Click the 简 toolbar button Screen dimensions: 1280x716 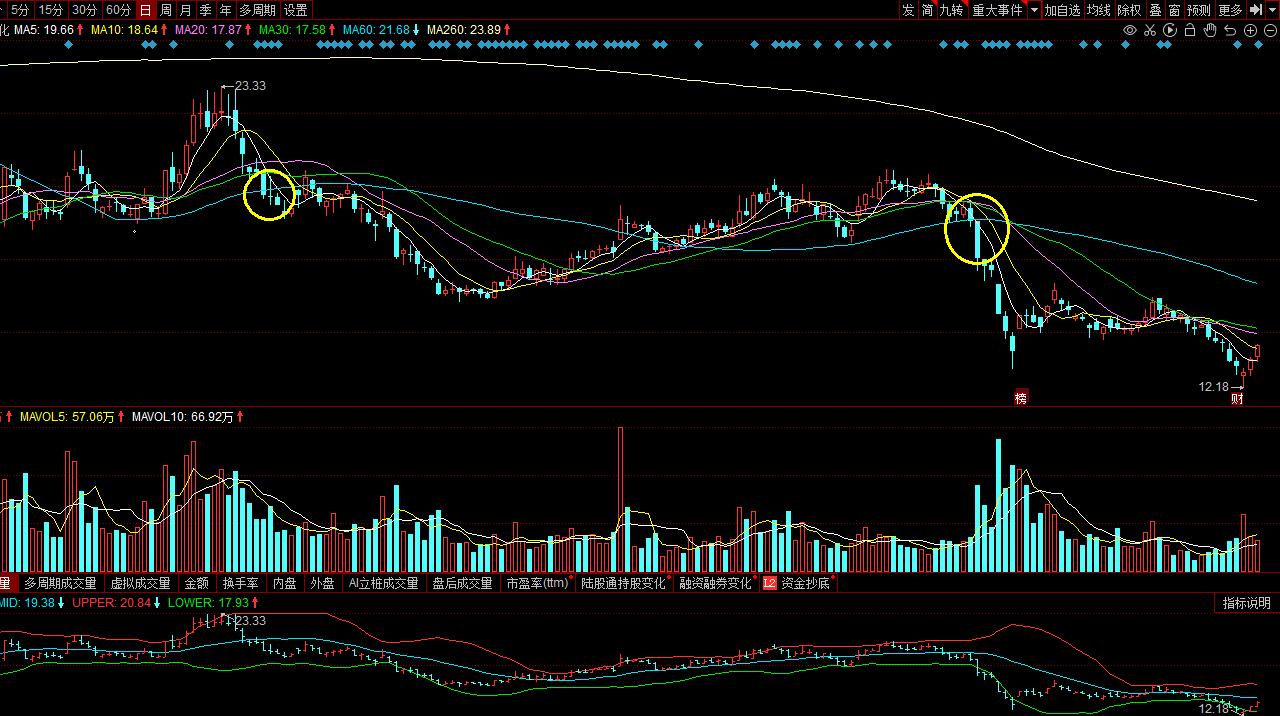[x=928, y=10]
